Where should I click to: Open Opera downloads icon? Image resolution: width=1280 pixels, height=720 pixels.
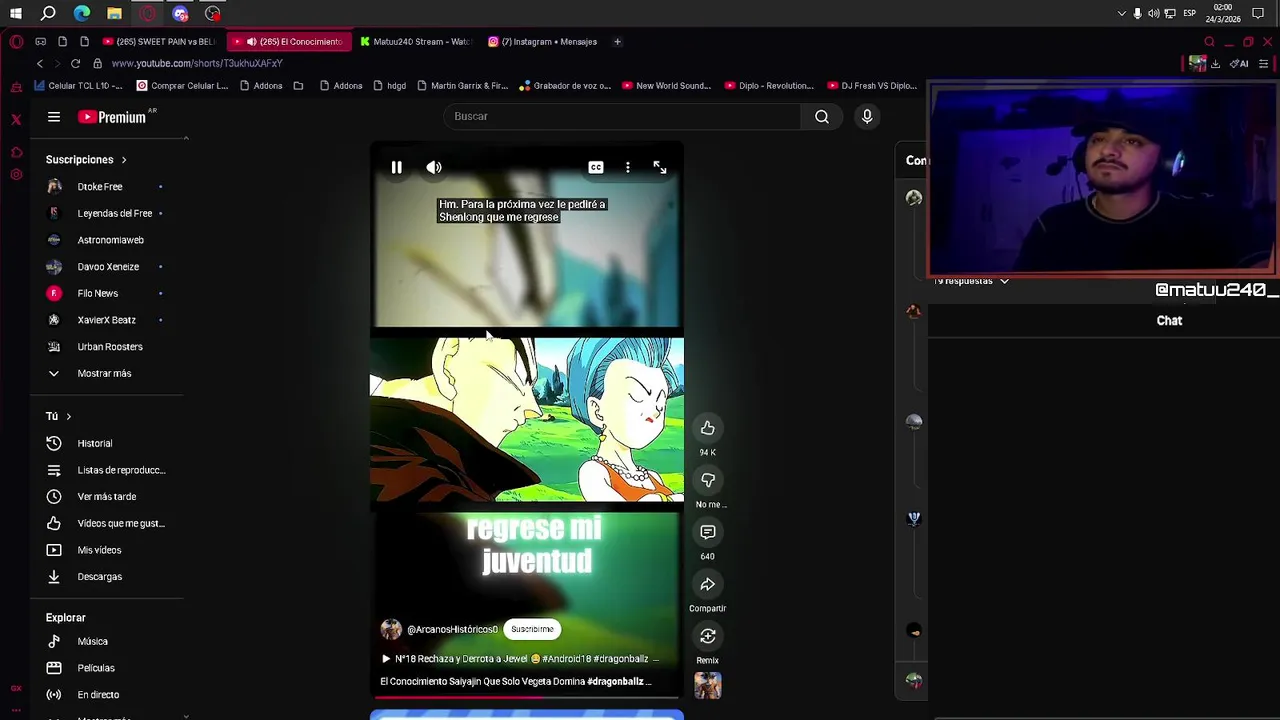pyautogui.click(x=1215, y=63)
